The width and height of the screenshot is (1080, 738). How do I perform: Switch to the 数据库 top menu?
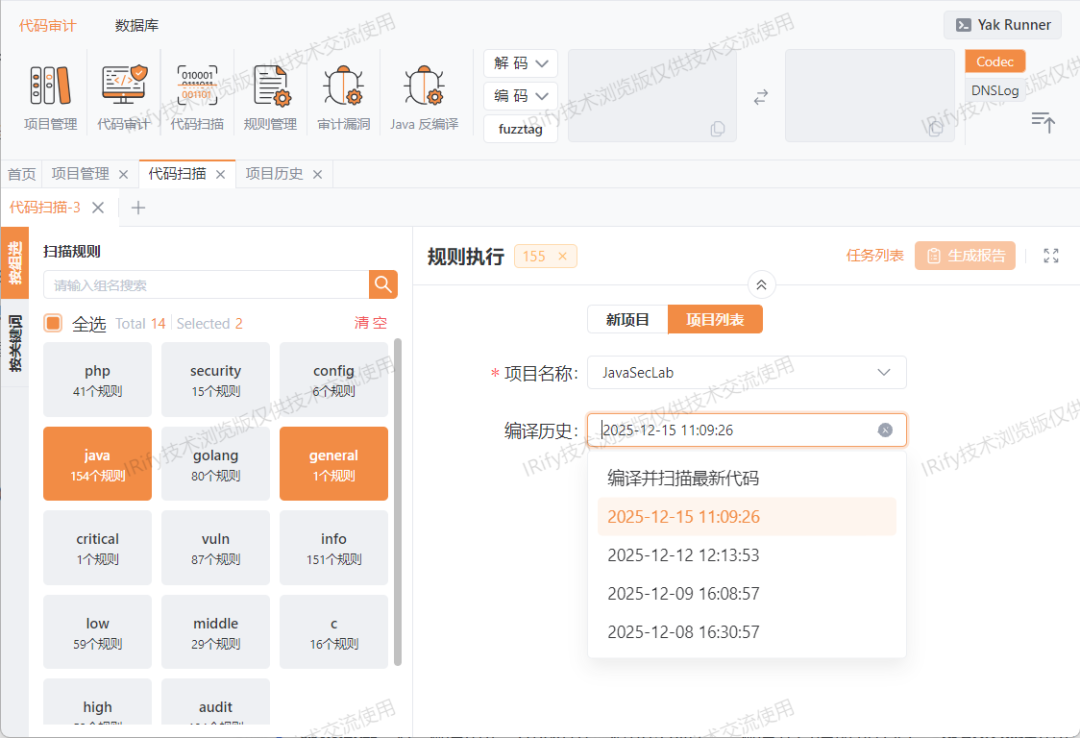pos(136,25)
